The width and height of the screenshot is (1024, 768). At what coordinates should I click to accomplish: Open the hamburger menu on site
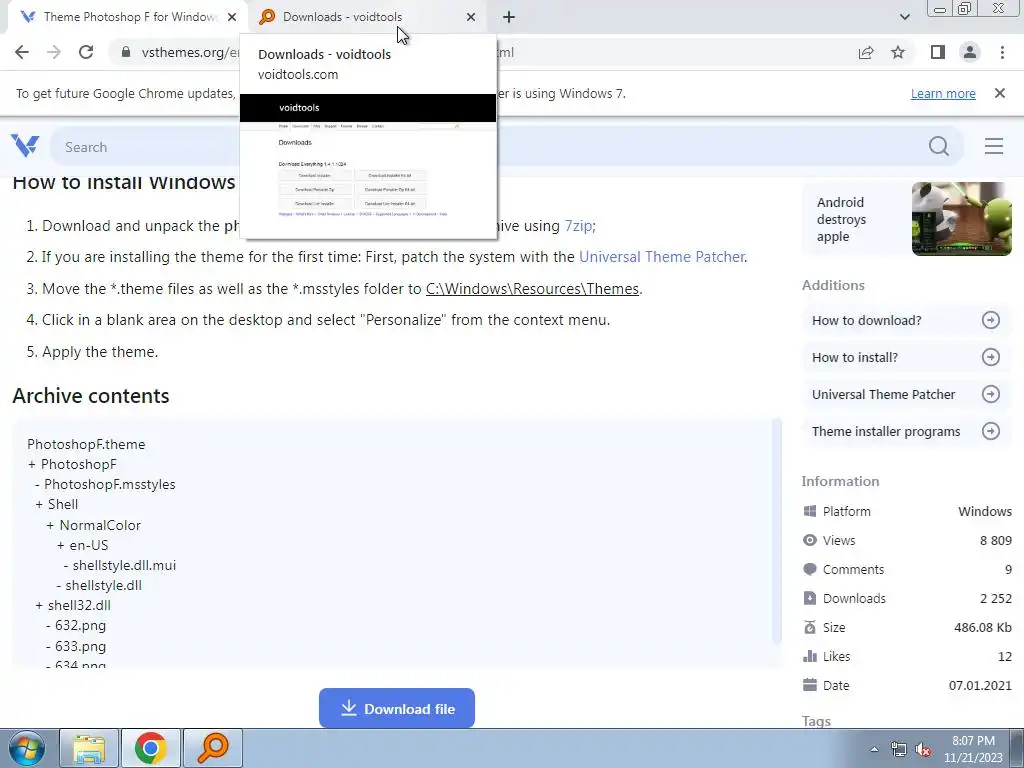coord(994,146)
